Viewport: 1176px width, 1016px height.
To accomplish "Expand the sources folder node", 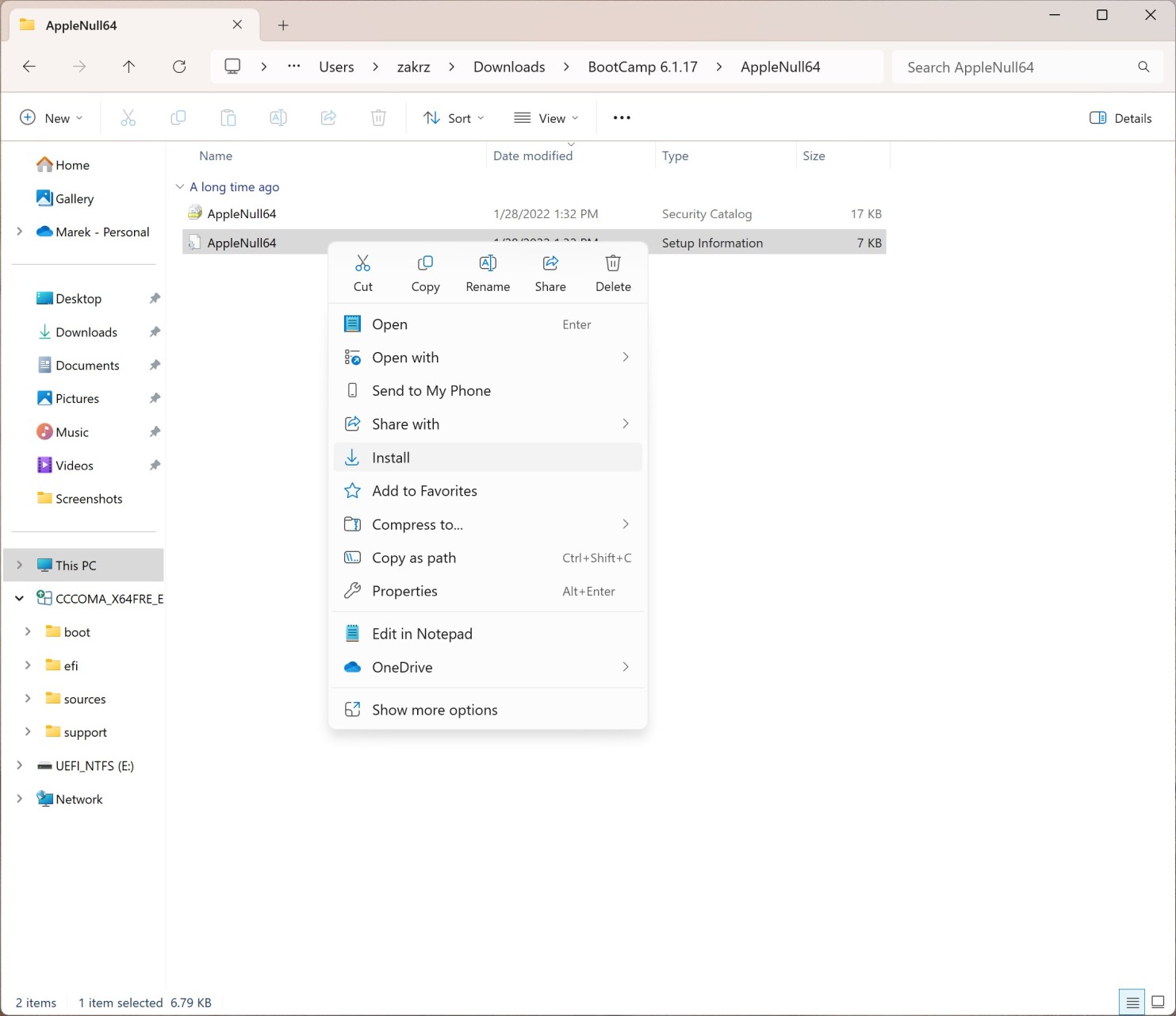I will [28, 699].
